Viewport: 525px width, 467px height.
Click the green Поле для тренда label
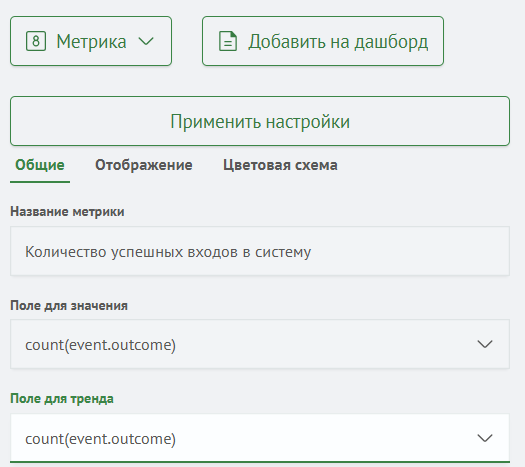coord(62,399)
